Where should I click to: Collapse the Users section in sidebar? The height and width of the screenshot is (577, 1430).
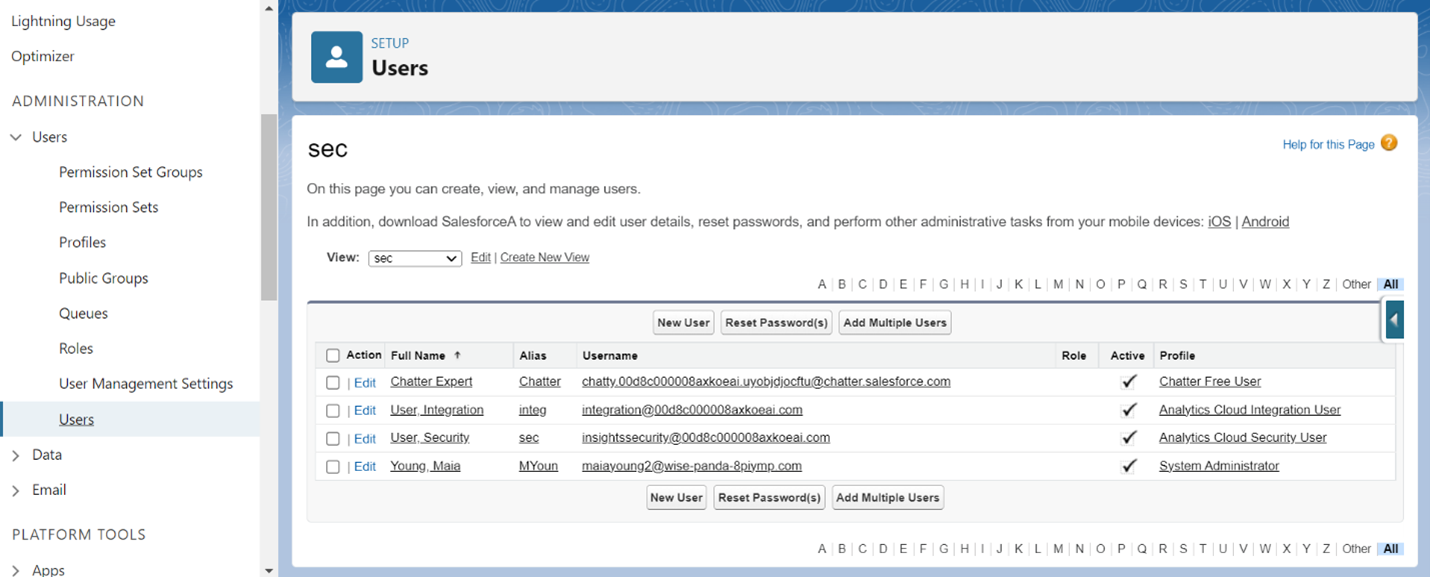16,137
